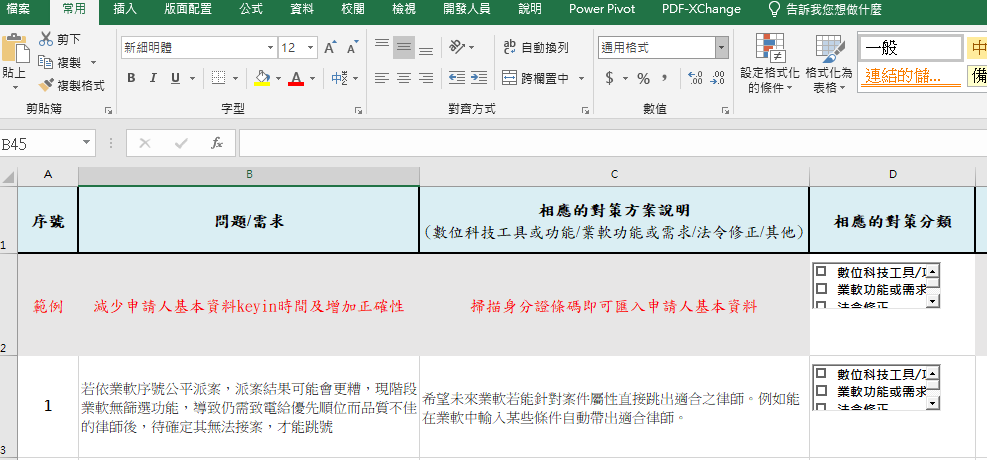987x460 pixels.
Task: Switch to 公式 Formulas tab
Action: (251, 9)
